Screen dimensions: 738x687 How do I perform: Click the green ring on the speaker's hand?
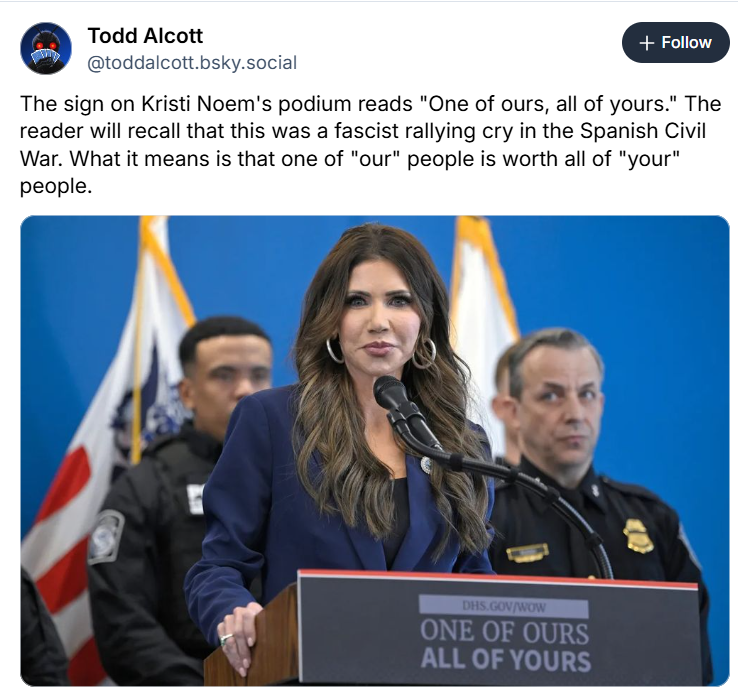point(226,639)
